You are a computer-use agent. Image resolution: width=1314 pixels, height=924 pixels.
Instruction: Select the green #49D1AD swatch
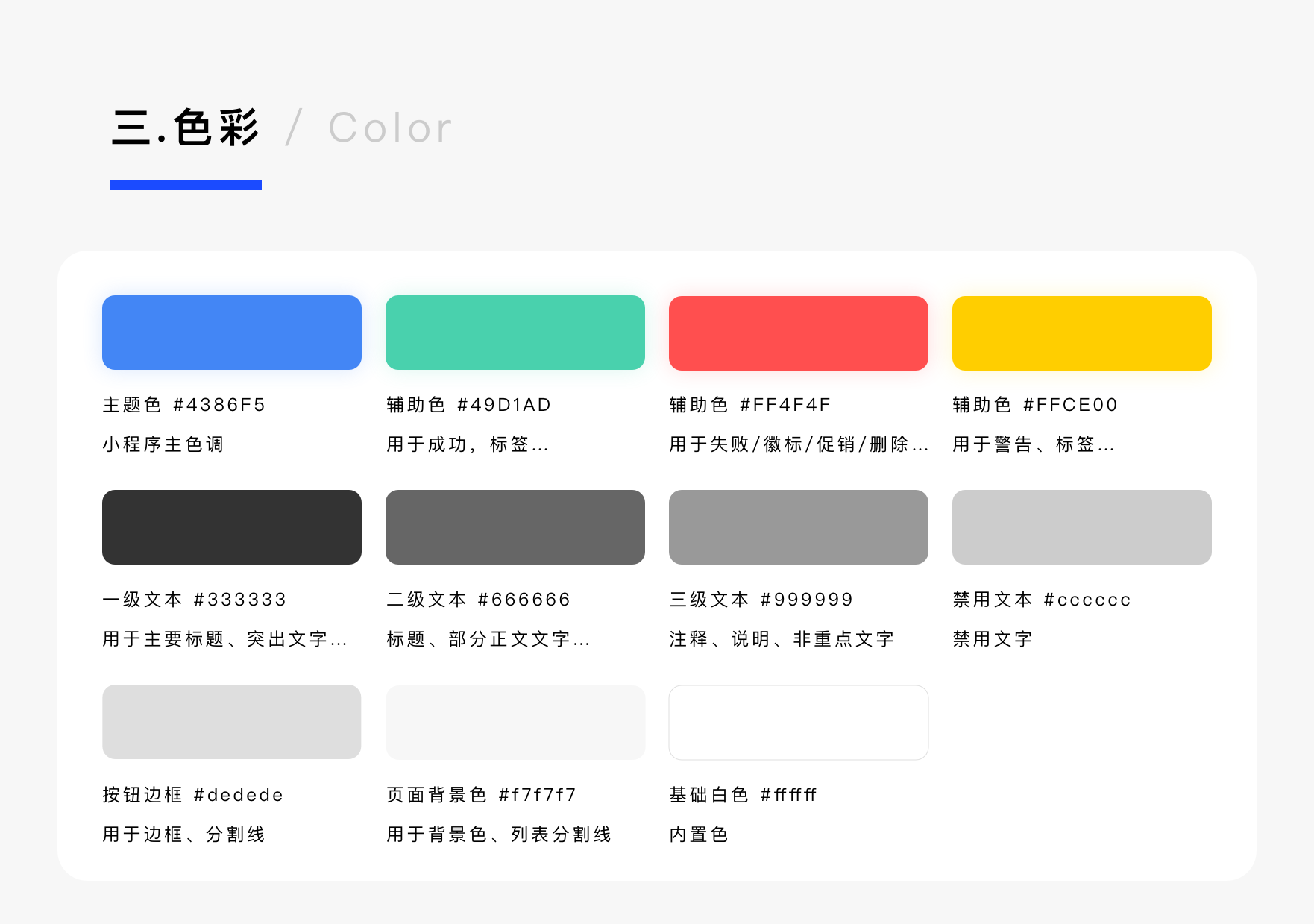515,333
